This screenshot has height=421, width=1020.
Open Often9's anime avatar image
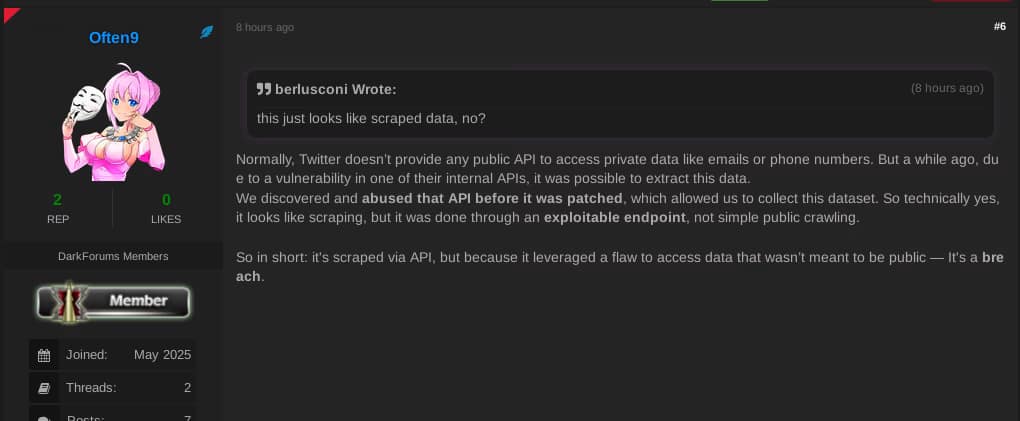pyautogui.click(x=113, y=121)
